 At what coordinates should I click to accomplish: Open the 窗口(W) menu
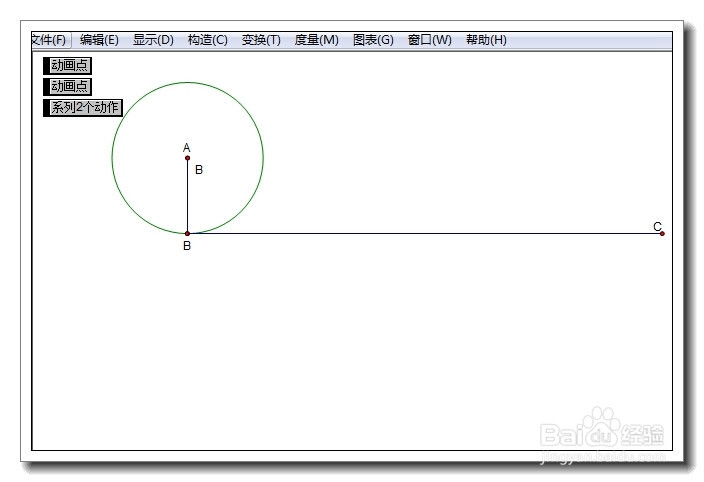point(429,40)
